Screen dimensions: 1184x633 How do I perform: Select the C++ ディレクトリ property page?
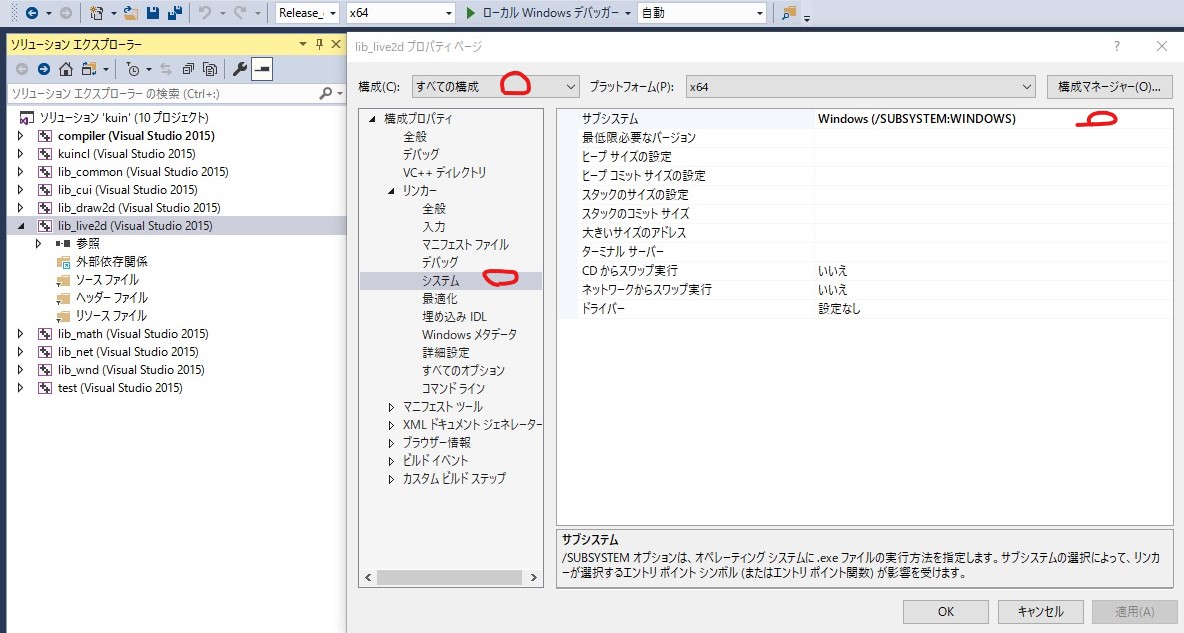click(x=444, y=173)
